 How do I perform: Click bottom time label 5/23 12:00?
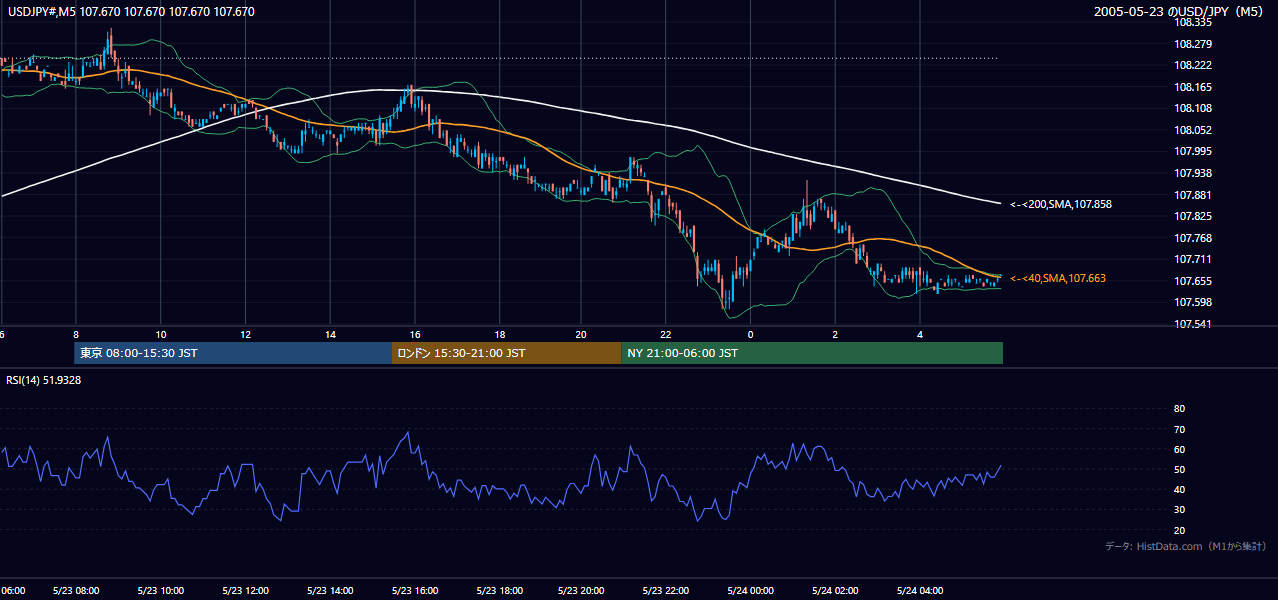(246, 591)
